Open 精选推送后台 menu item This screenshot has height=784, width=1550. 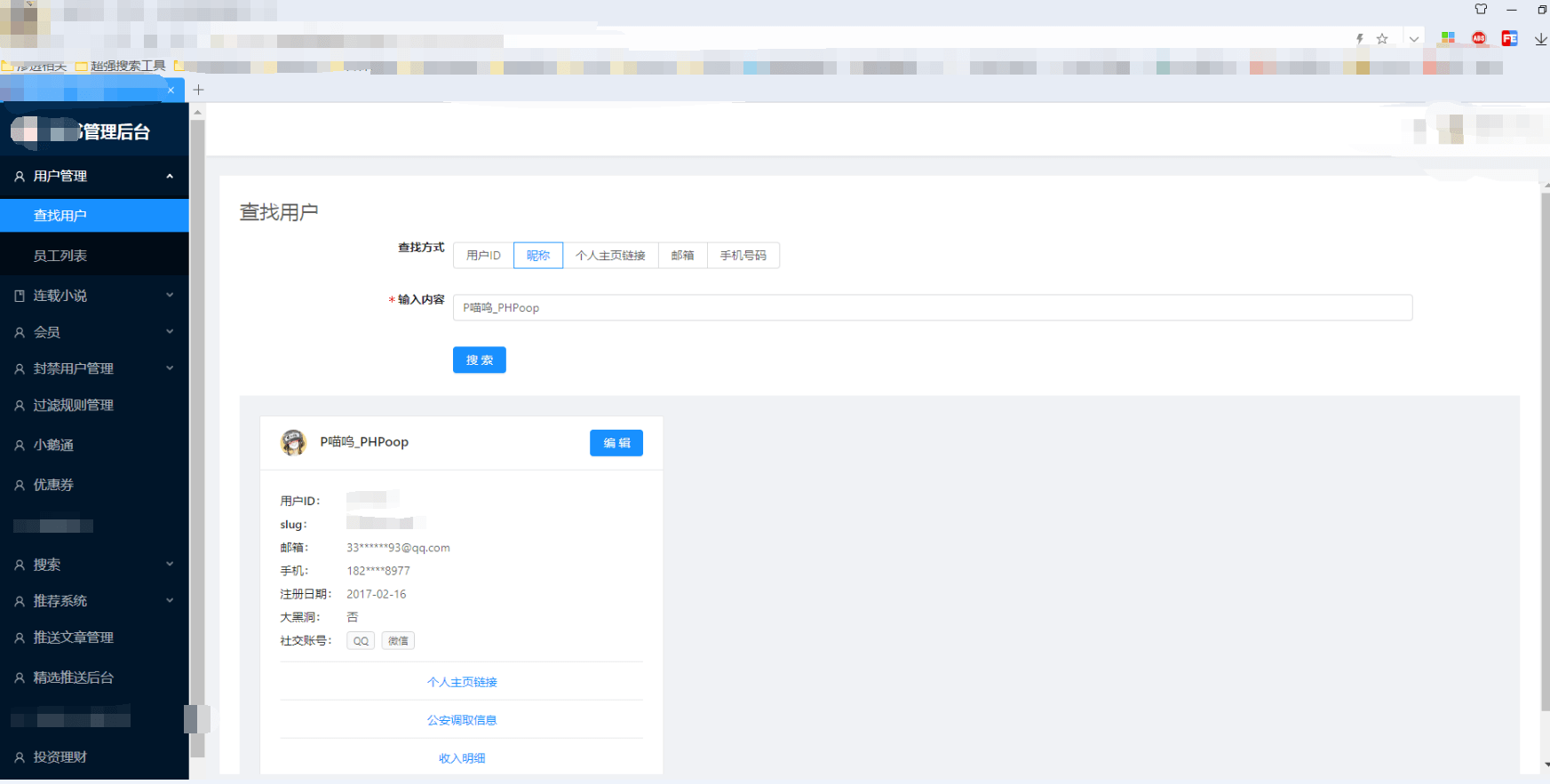pos(94,677)
